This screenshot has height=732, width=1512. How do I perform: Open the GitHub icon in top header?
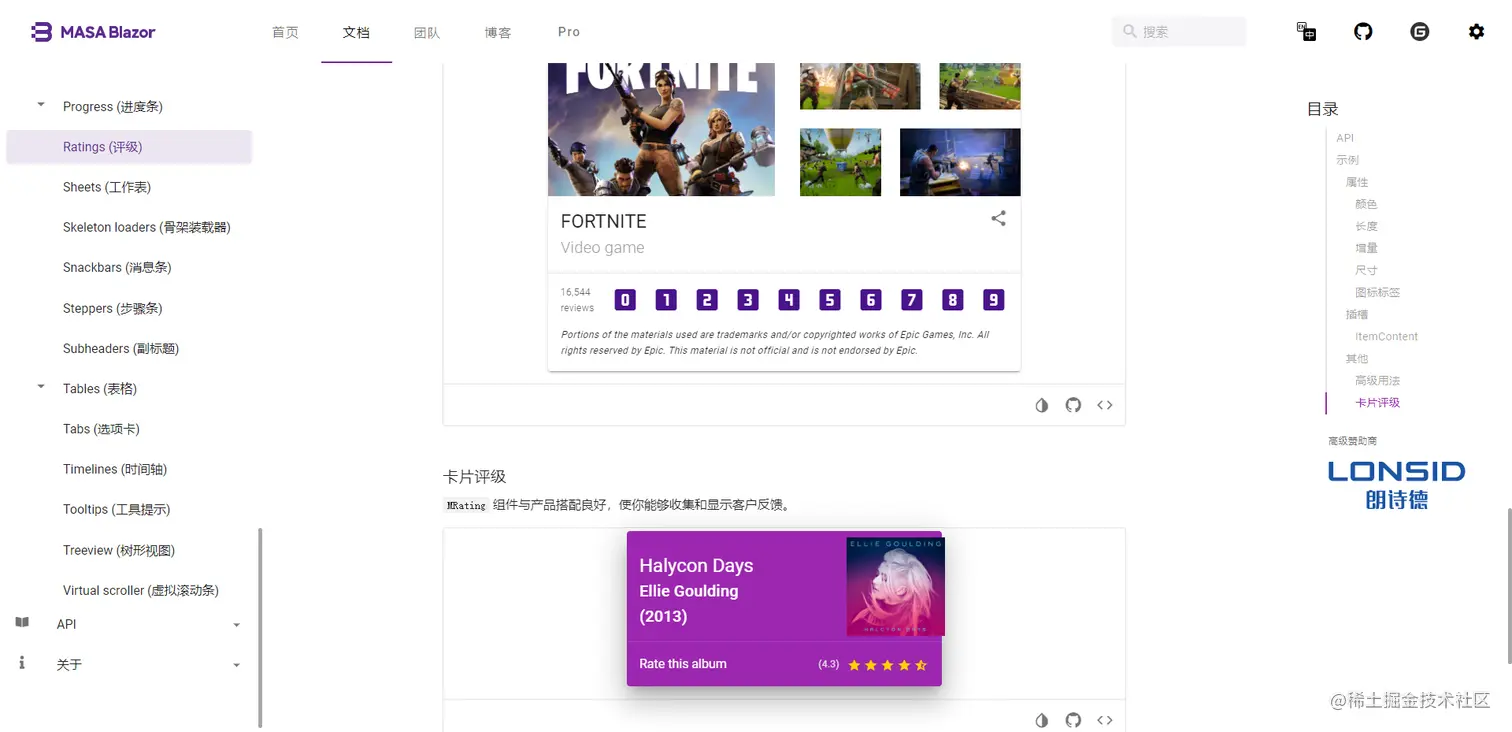[1363, 31]
